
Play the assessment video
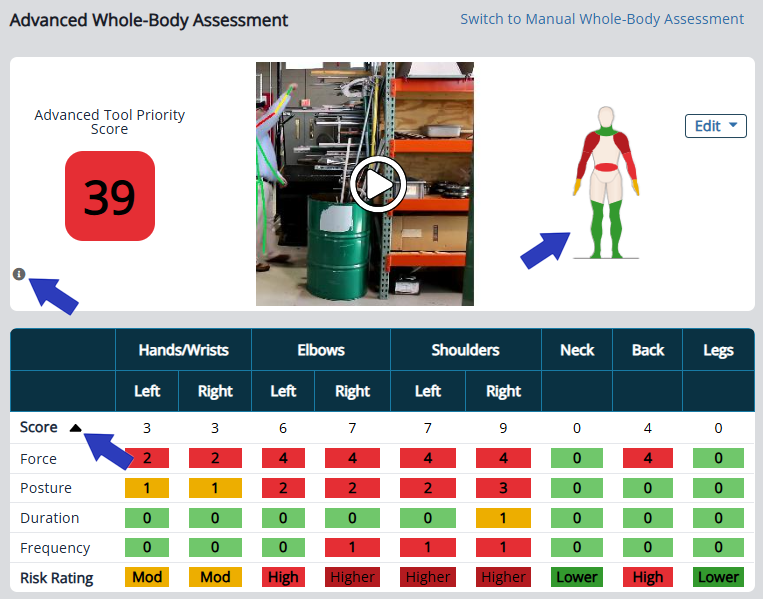tap(378, 184)
